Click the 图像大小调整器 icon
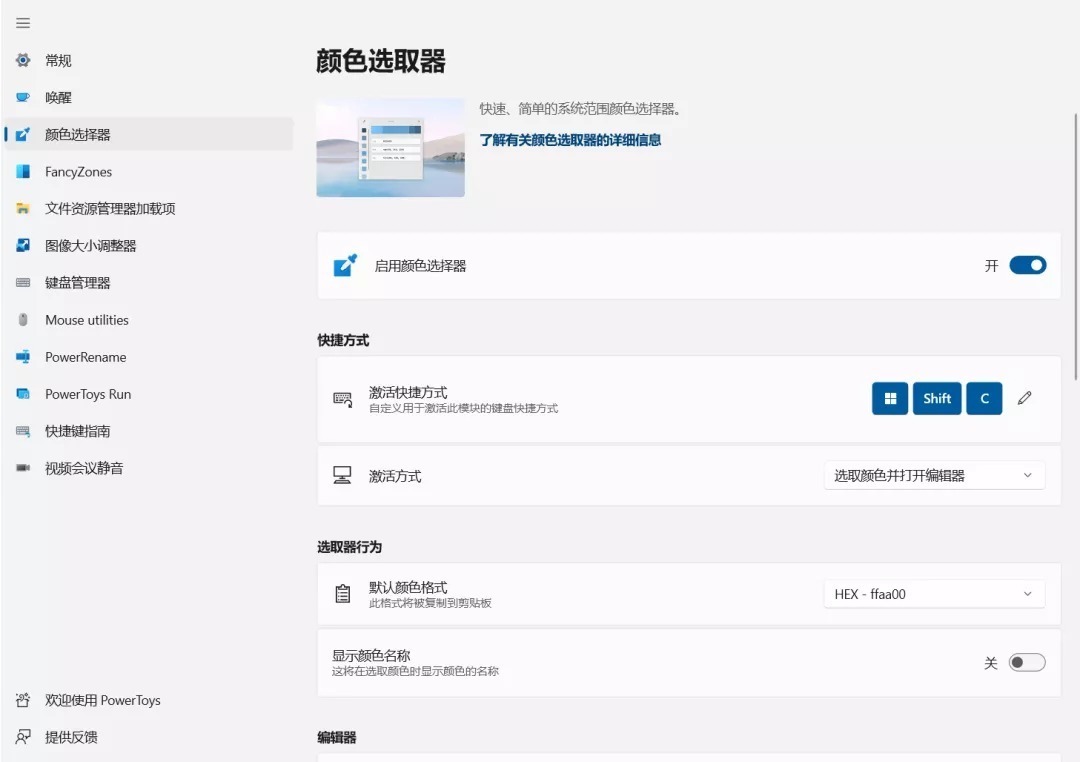Screen dimensions: 1080x762 click(x=23, y=246)
